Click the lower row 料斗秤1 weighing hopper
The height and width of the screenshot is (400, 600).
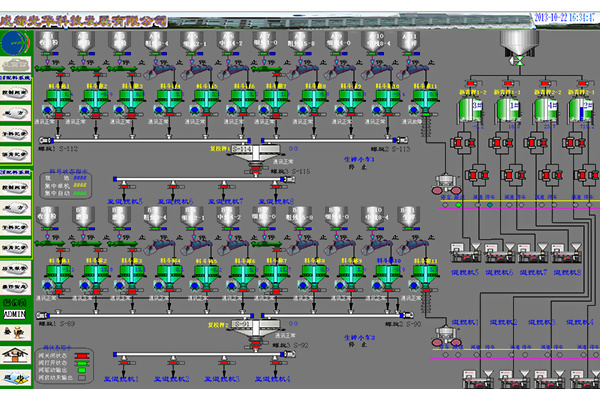[60, 274]
